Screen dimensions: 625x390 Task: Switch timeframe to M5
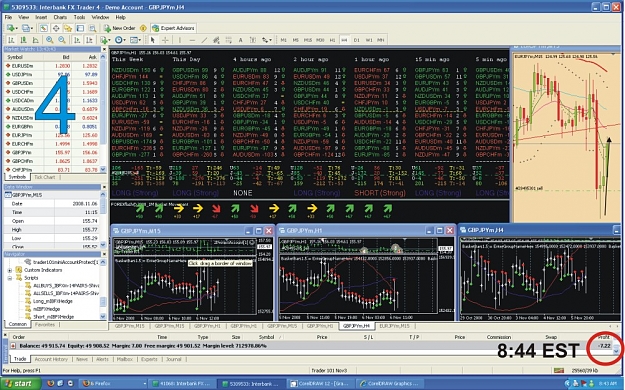[295, 40]
